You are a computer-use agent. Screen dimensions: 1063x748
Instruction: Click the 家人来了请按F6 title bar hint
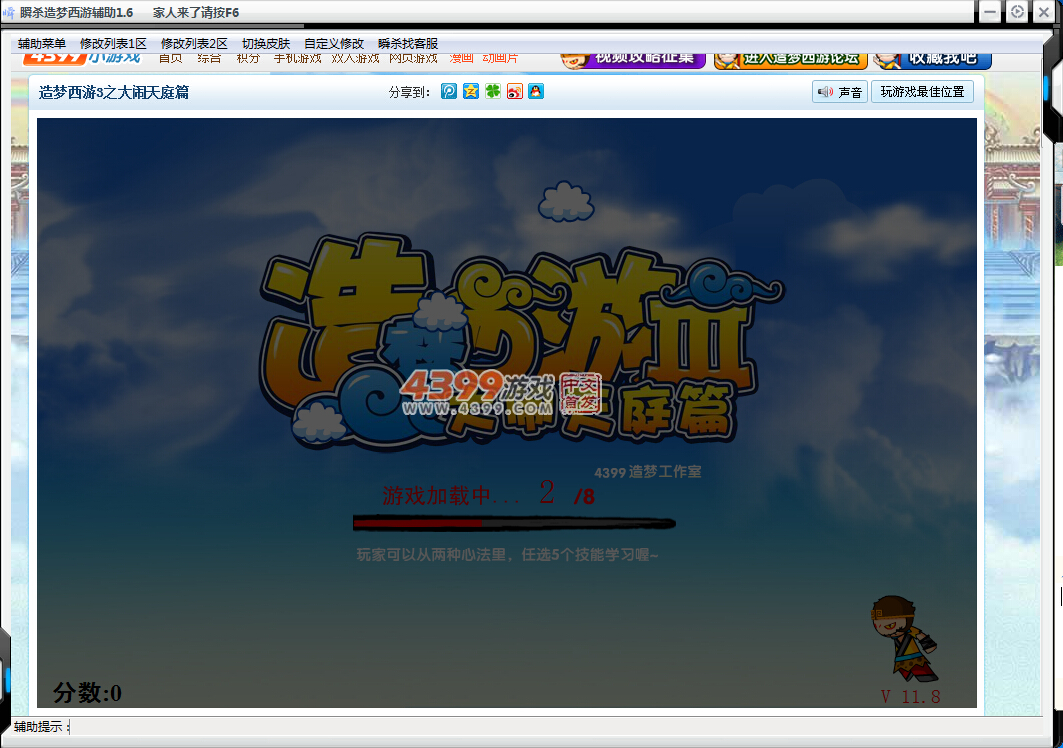click(x=196, y=12)
